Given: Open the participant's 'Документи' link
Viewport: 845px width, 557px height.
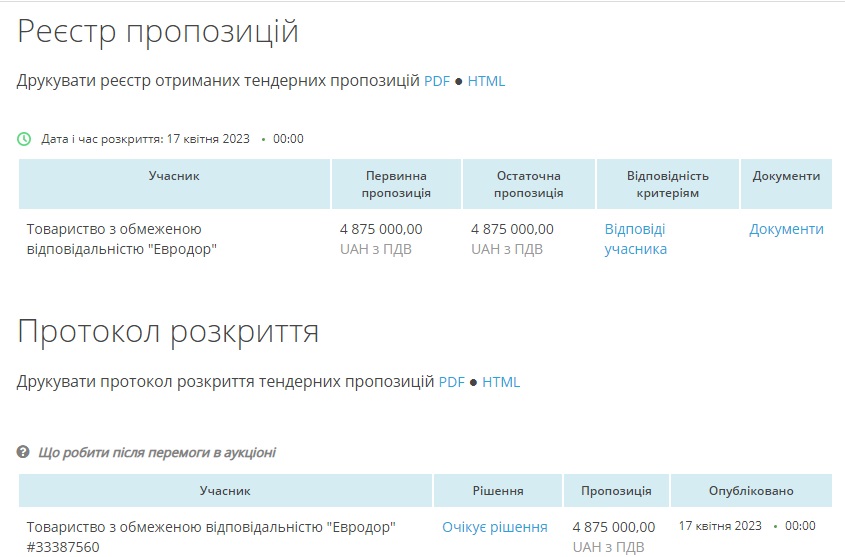Looking at the screenshot, I should (x=786, y=229).
